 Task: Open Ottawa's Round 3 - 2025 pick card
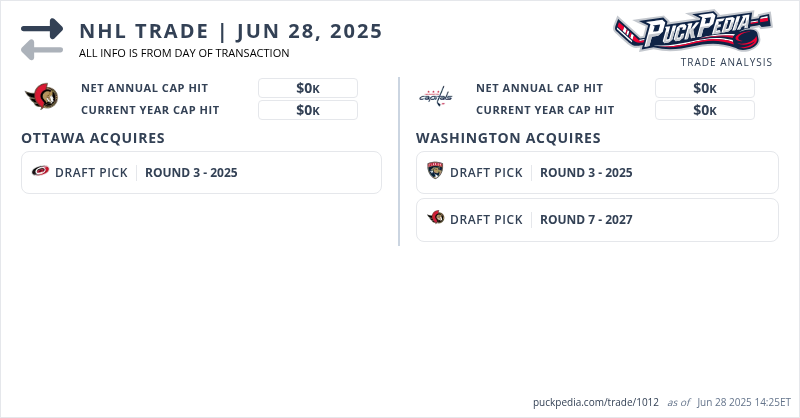[x=201, y=172]
